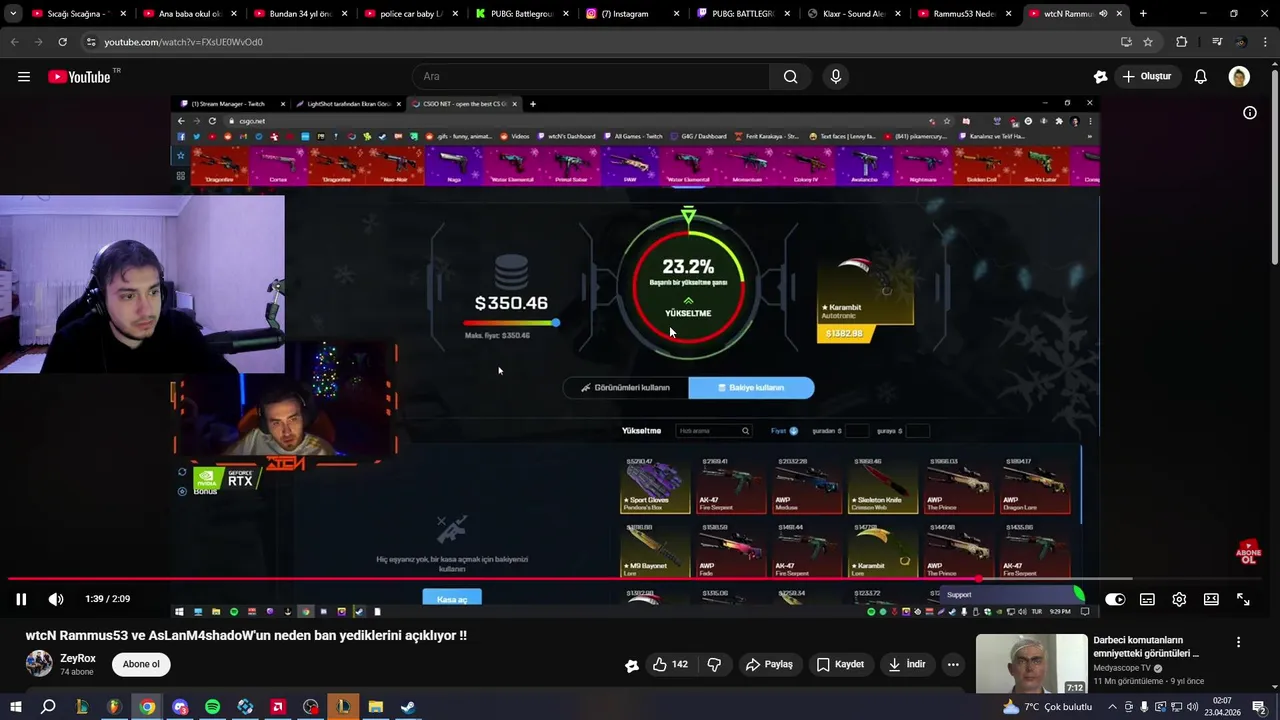Screen dimensions: 1280x720
Task: Click the Kaydet save button
Action: click(x=840, y=665)
